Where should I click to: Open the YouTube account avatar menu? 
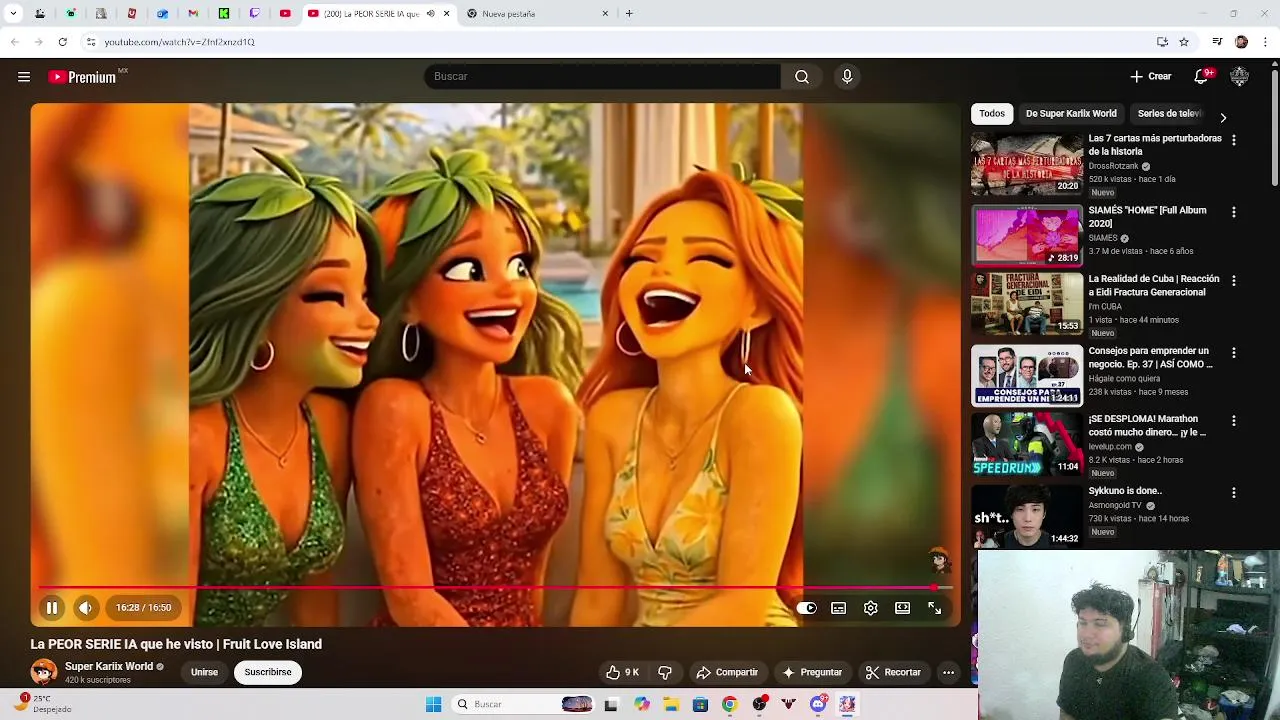click(x=1240, y=77)
